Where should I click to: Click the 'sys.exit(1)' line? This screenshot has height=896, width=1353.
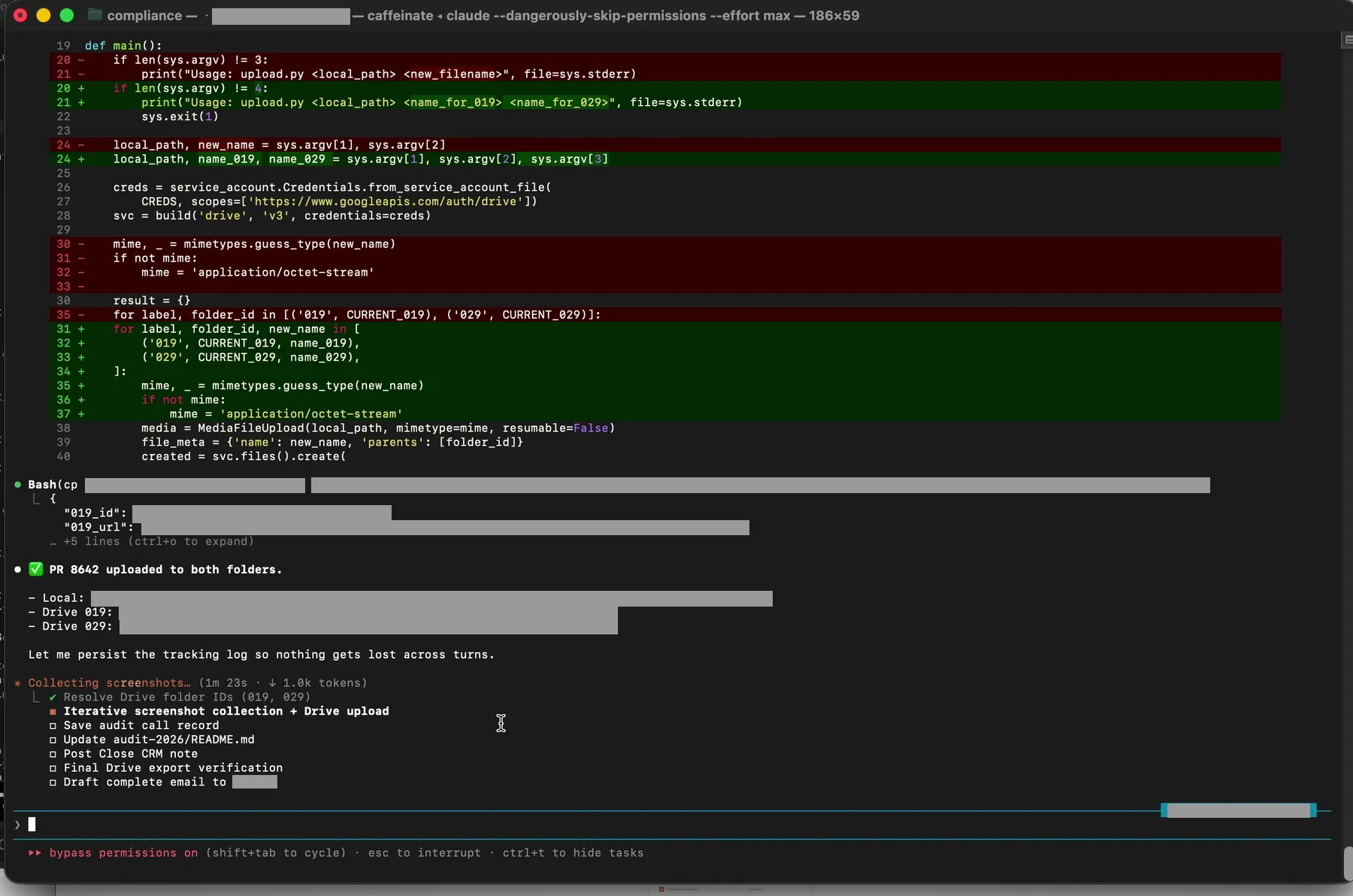coord(180,117)
